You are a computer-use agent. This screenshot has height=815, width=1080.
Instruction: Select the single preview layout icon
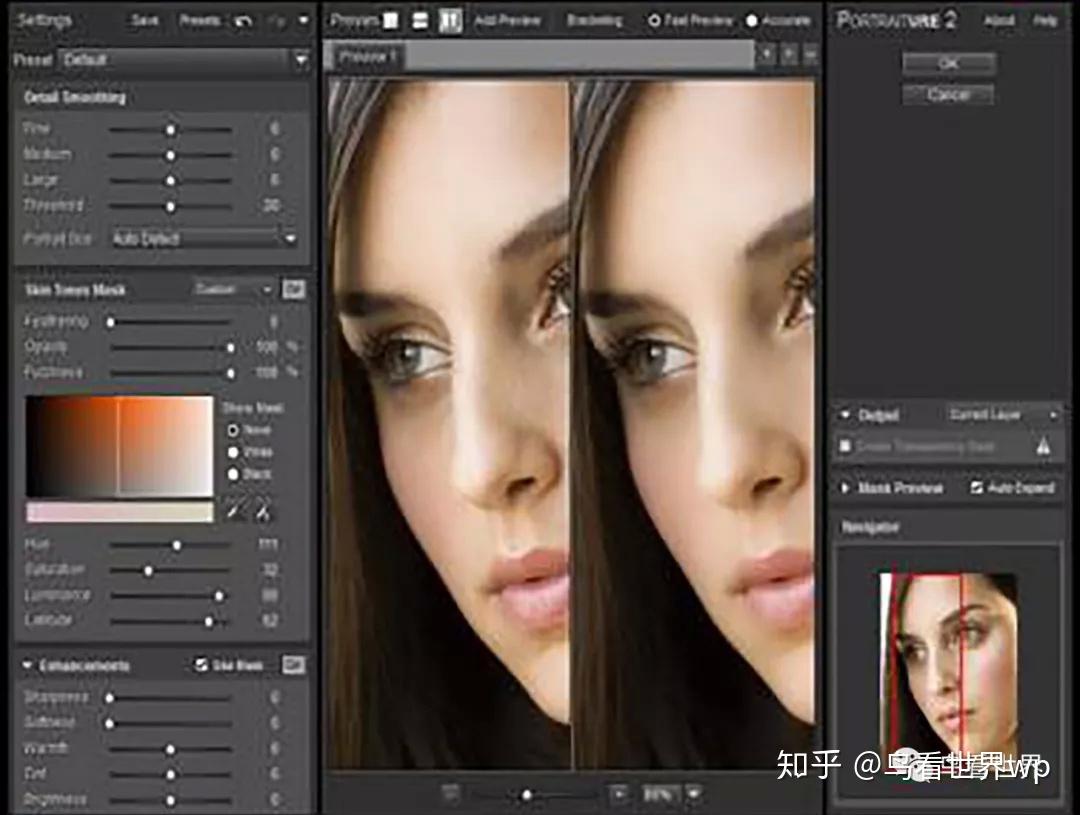point(391,19)
